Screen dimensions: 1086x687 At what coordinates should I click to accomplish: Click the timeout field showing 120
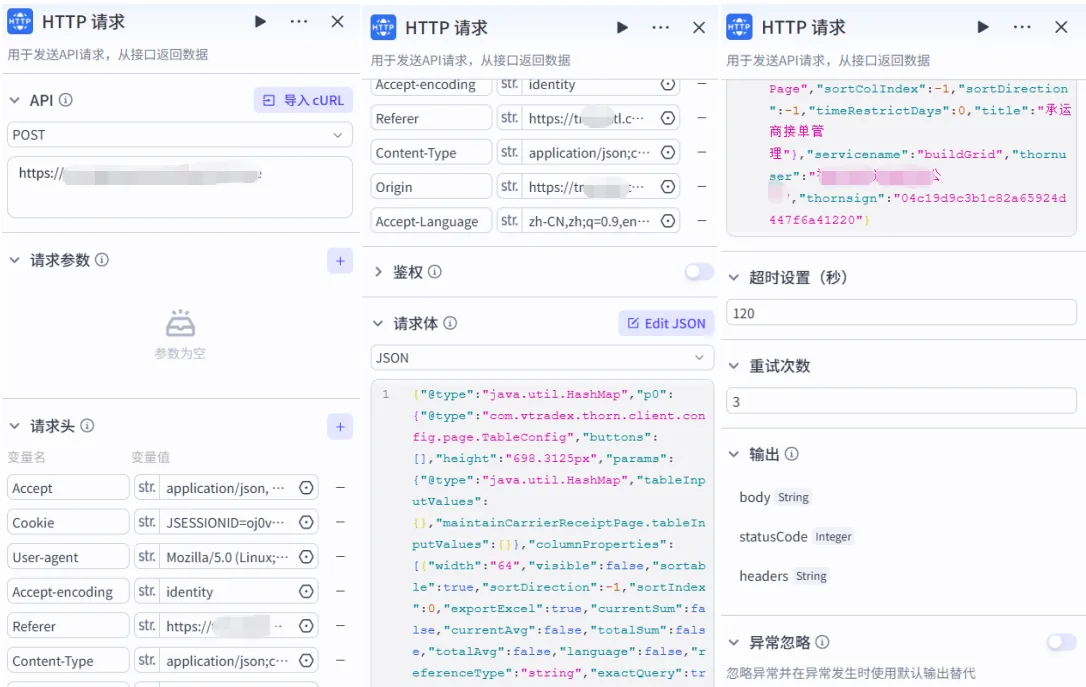click(x=901, y=312)
